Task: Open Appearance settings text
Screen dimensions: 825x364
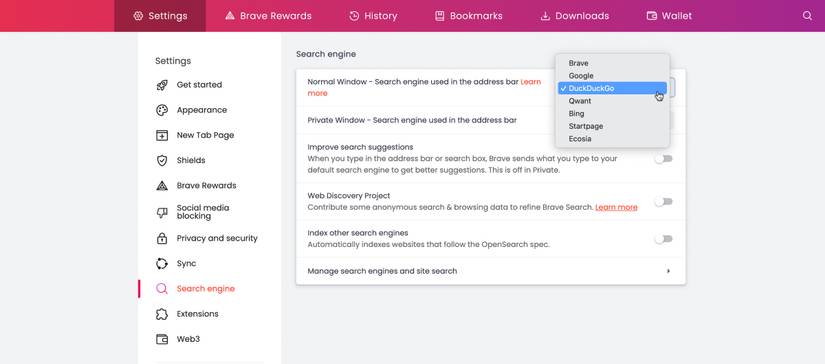Action: (x=202, y=110)
